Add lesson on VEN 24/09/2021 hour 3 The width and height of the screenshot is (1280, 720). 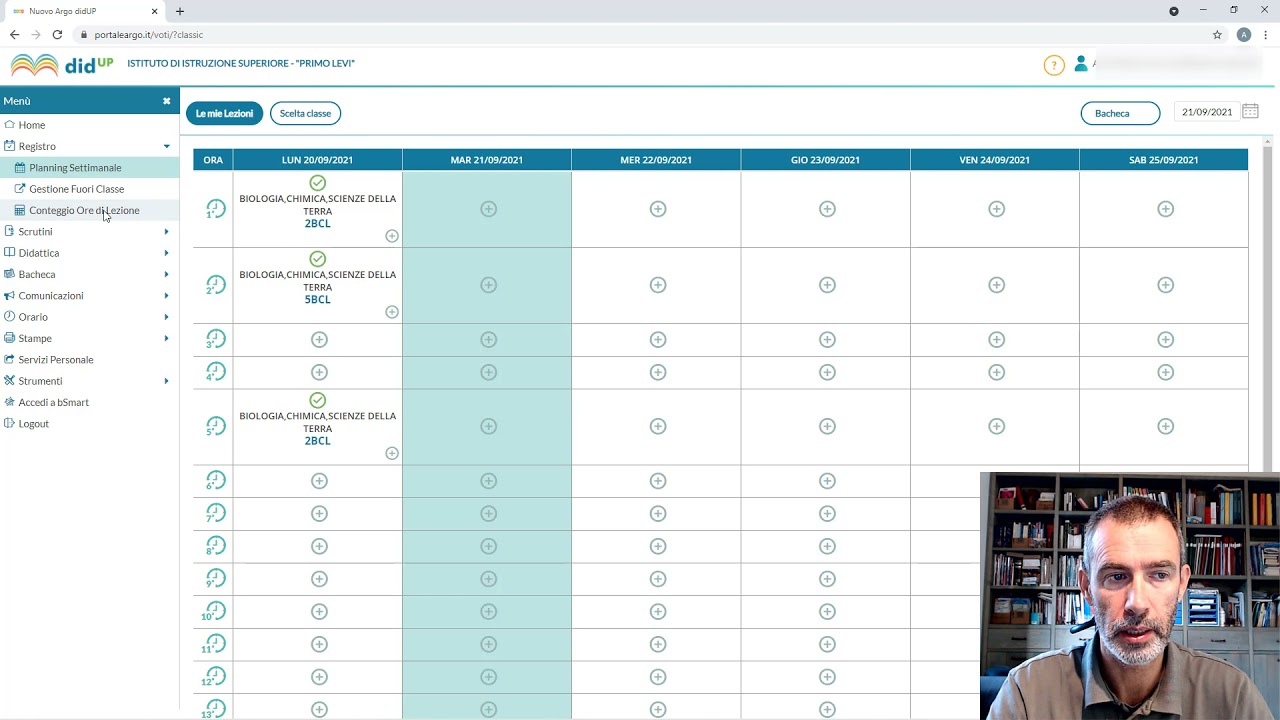996,340
